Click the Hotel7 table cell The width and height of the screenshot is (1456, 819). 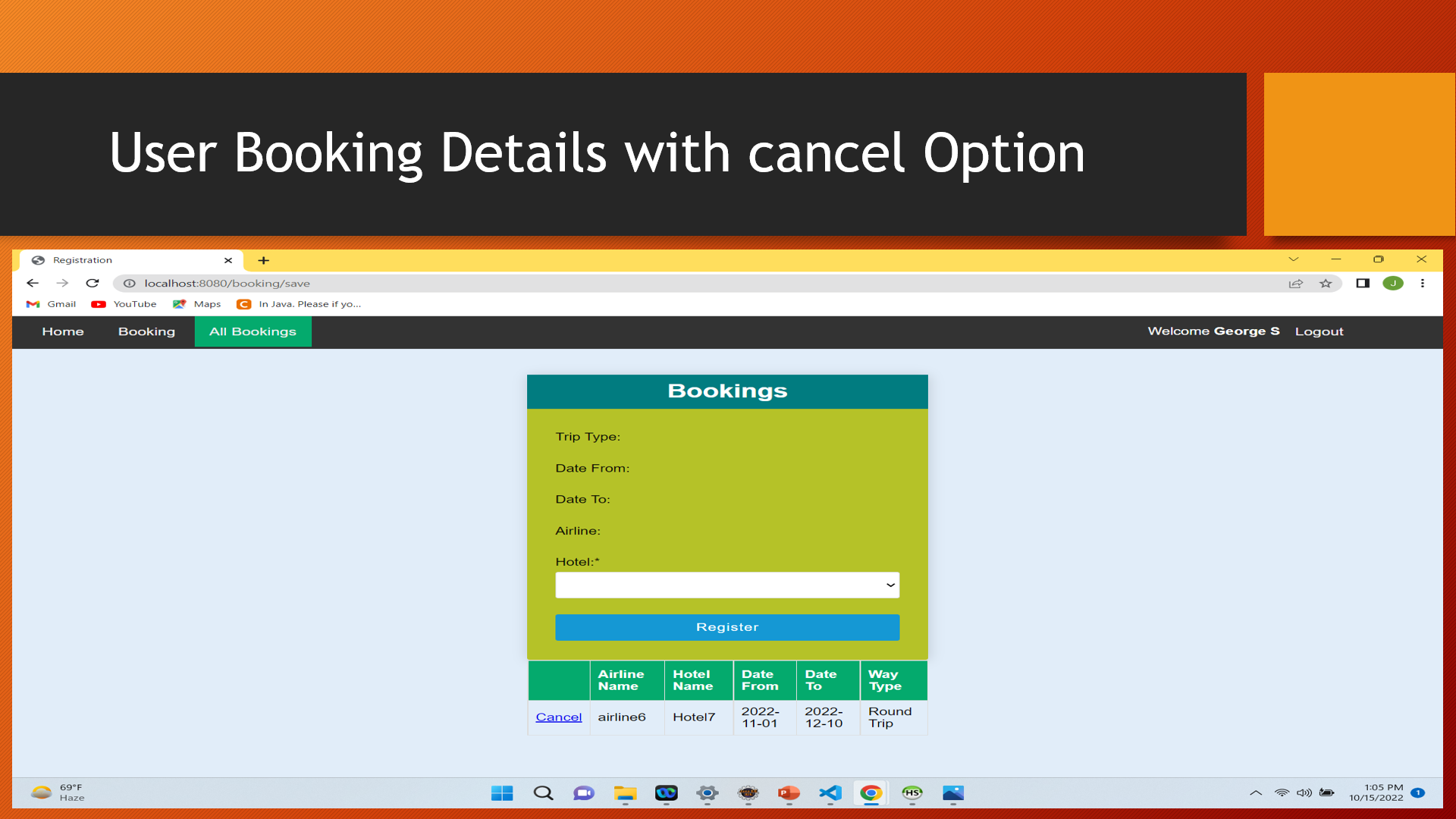[698, 717]
